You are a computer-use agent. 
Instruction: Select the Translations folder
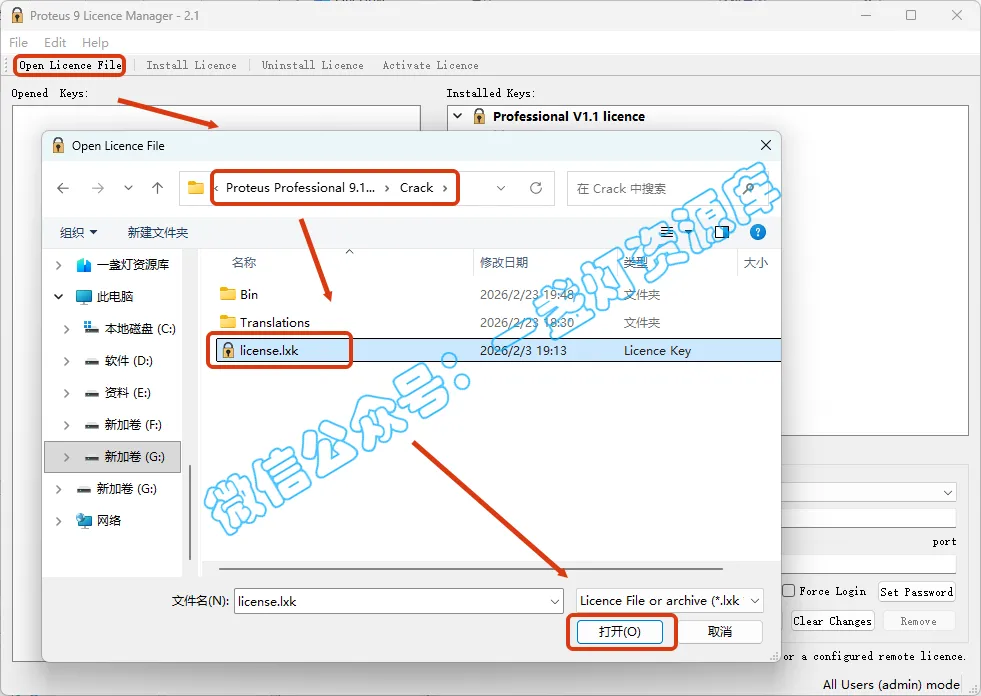coord(275,322)
